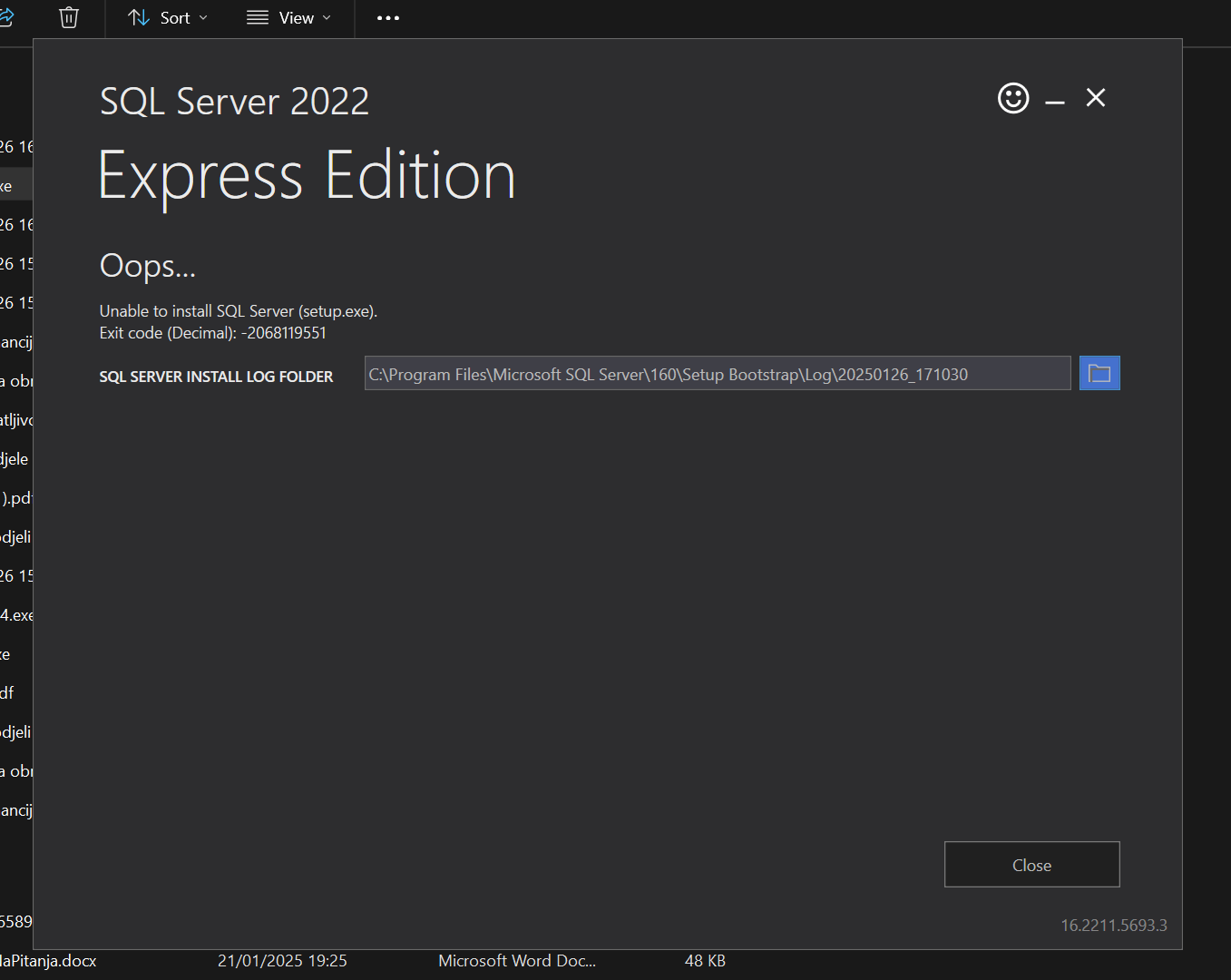Open the View dropdown in File Explorer
1231x980 pixels.
288,17
